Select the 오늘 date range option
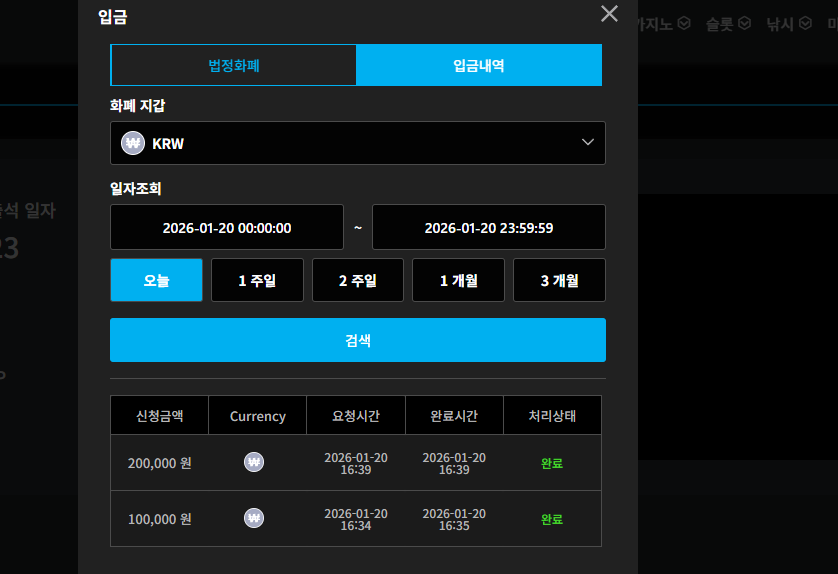838x574 pixels. point(156,280)
